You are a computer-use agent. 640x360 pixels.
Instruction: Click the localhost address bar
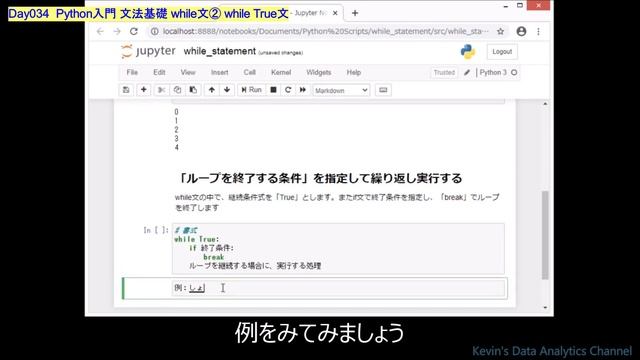point(325,31)
